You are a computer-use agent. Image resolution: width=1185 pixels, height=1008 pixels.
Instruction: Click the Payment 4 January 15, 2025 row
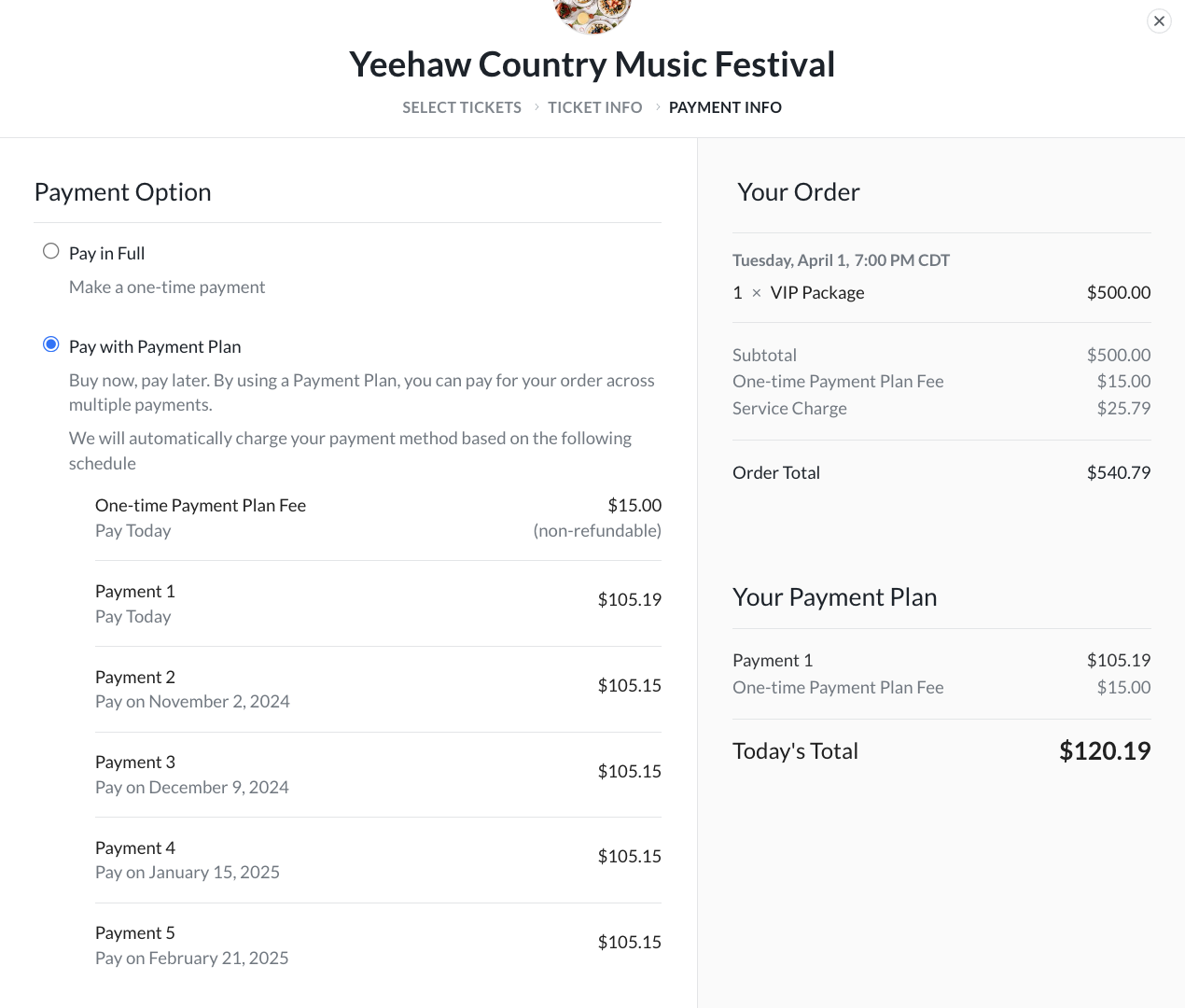point(378,860)
